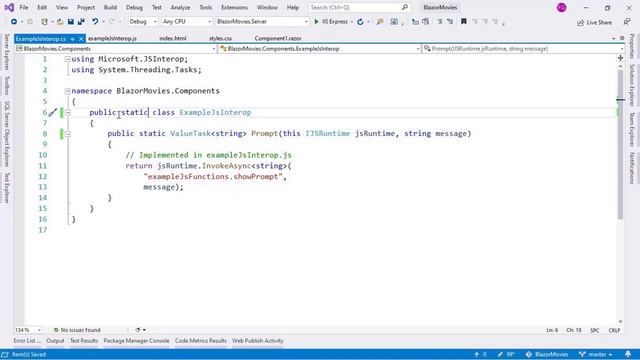Screen dimensions: 640x360
Task: Click the feedback person icon
Action: 627,22
